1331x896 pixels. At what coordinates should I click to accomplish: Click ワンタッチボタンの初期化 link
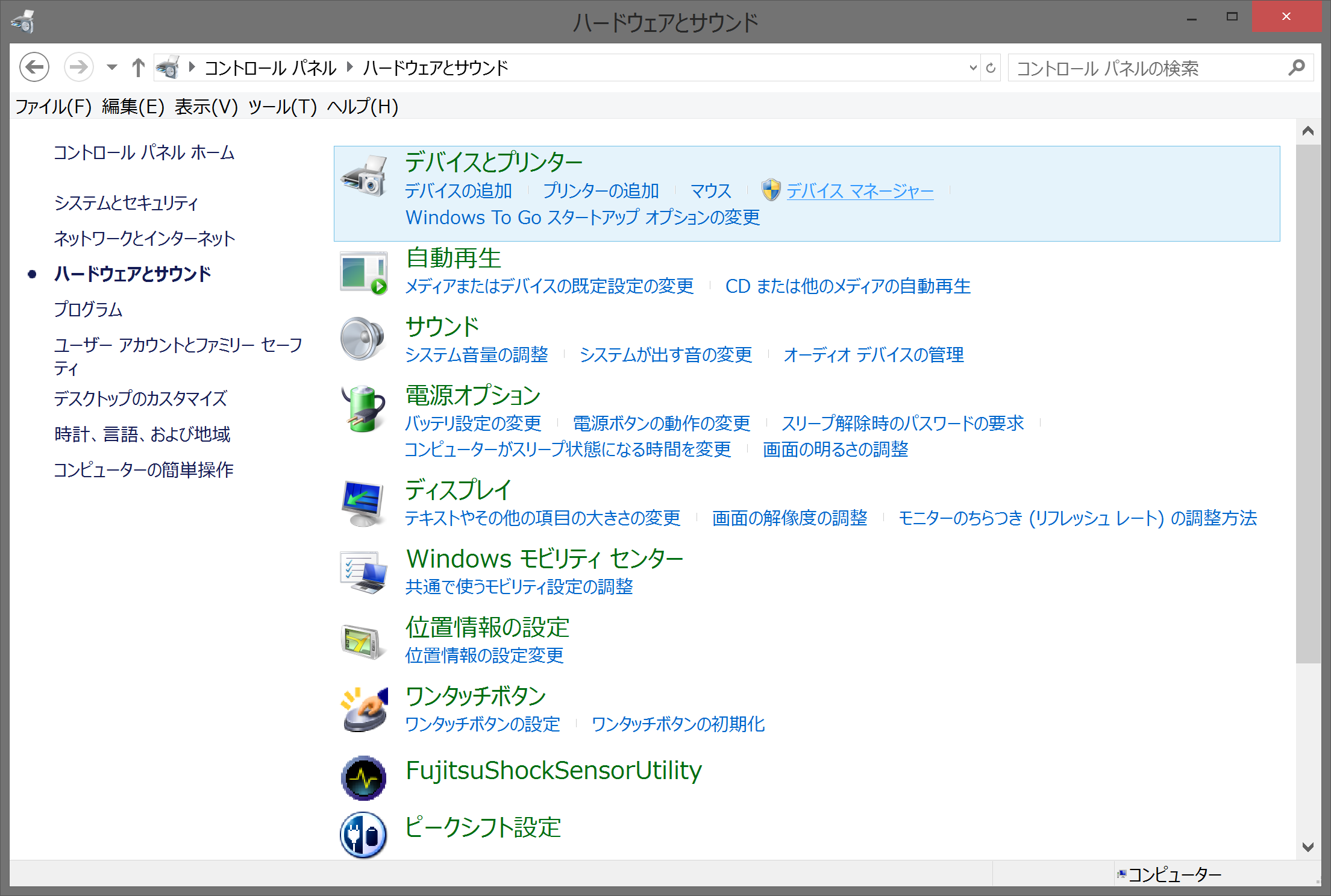point(678,724)
